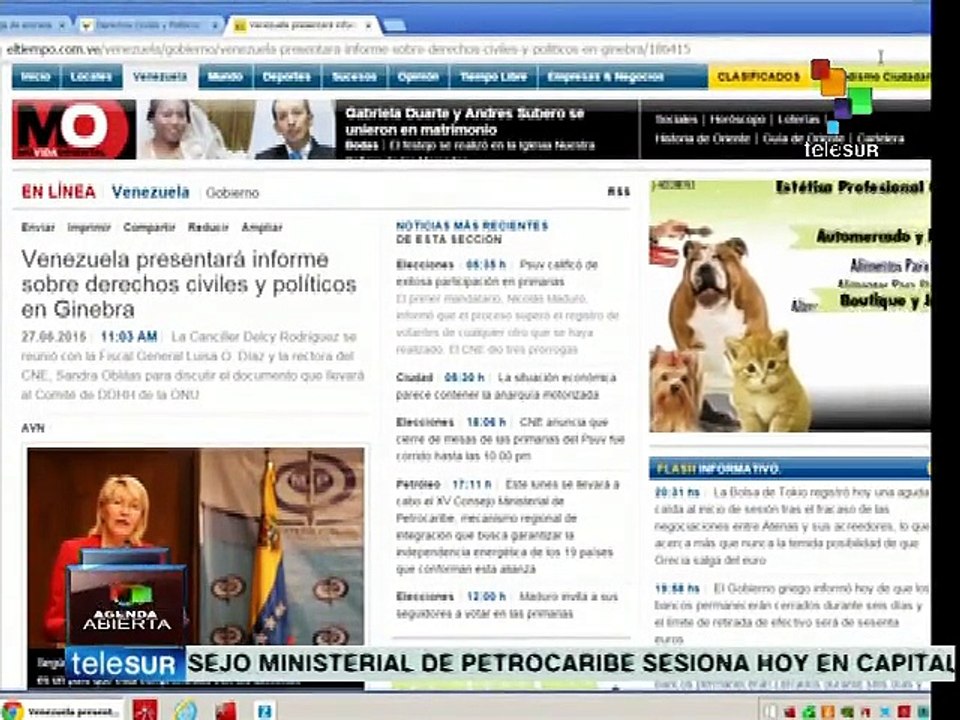Open Maduro invita a votar news item

[507, 605]
